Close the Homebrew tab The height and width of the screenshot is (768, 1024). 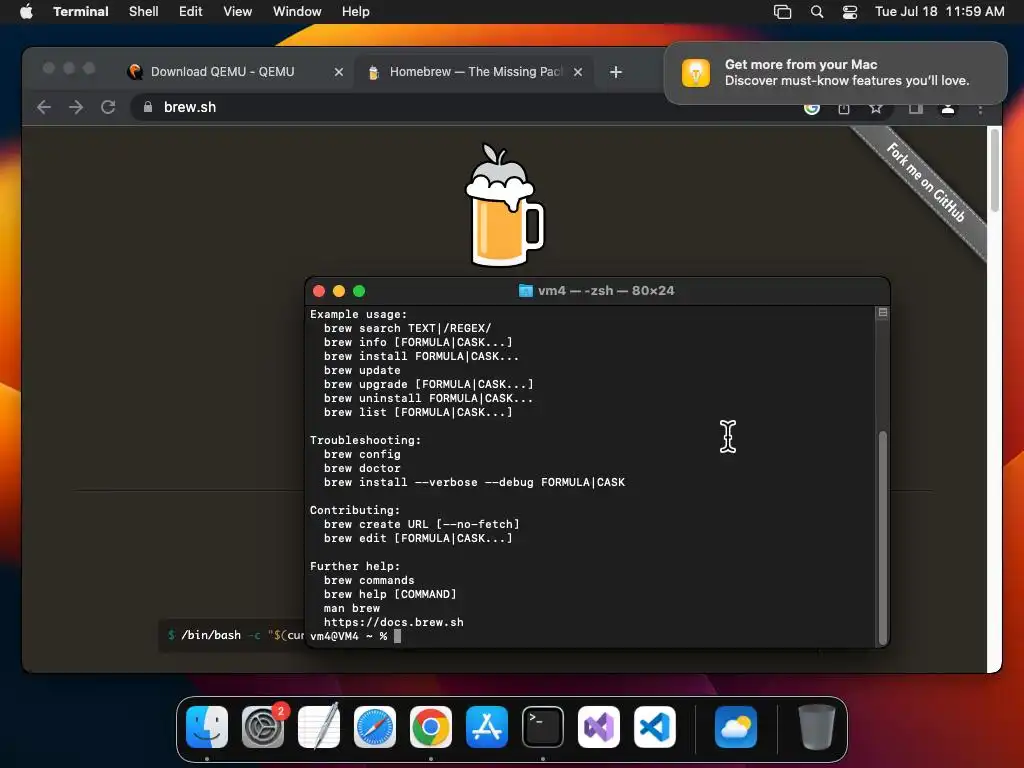pos(578,72)
